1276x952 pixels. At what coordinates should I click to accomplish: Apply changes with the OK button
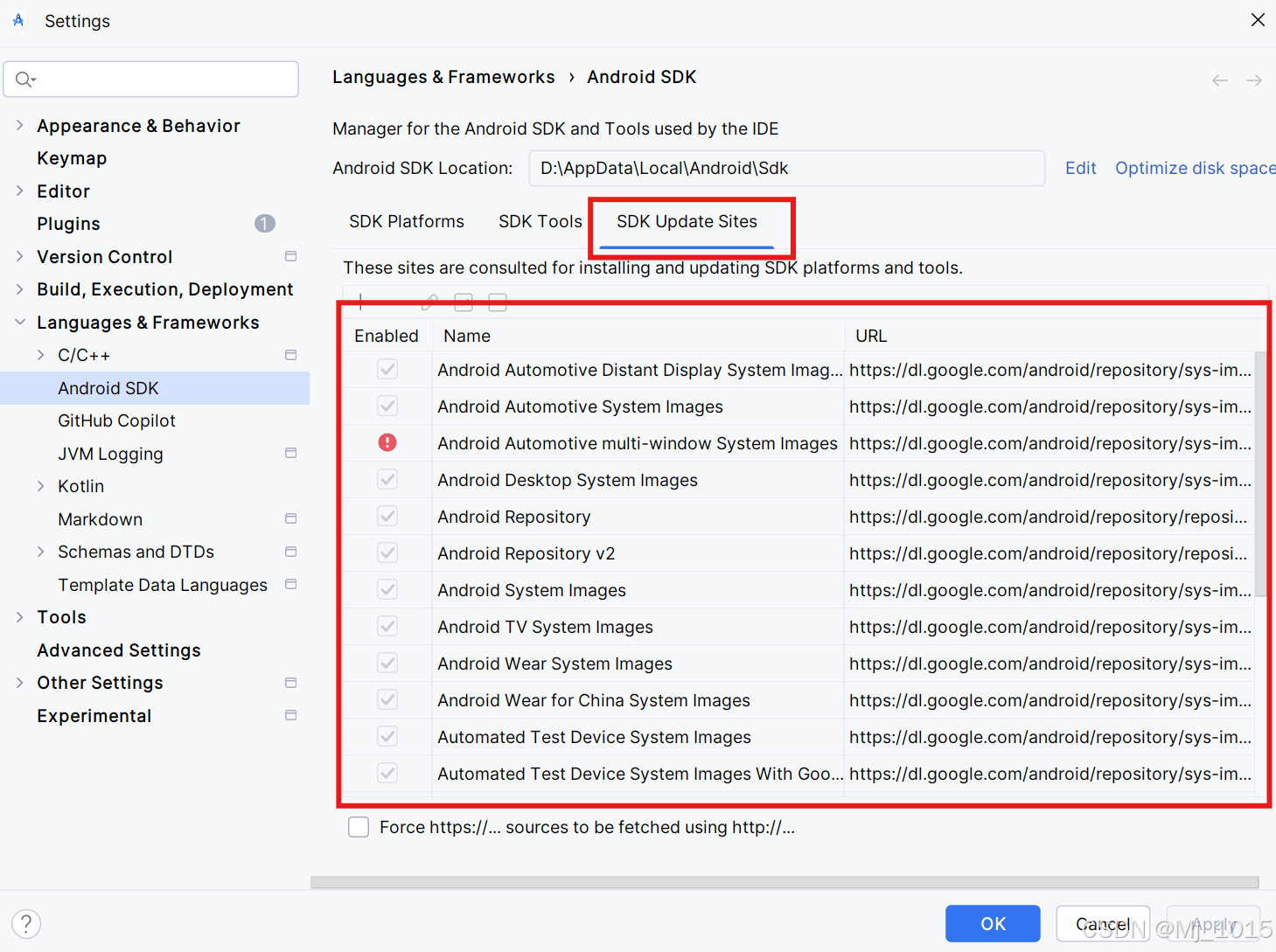[993, 923]
